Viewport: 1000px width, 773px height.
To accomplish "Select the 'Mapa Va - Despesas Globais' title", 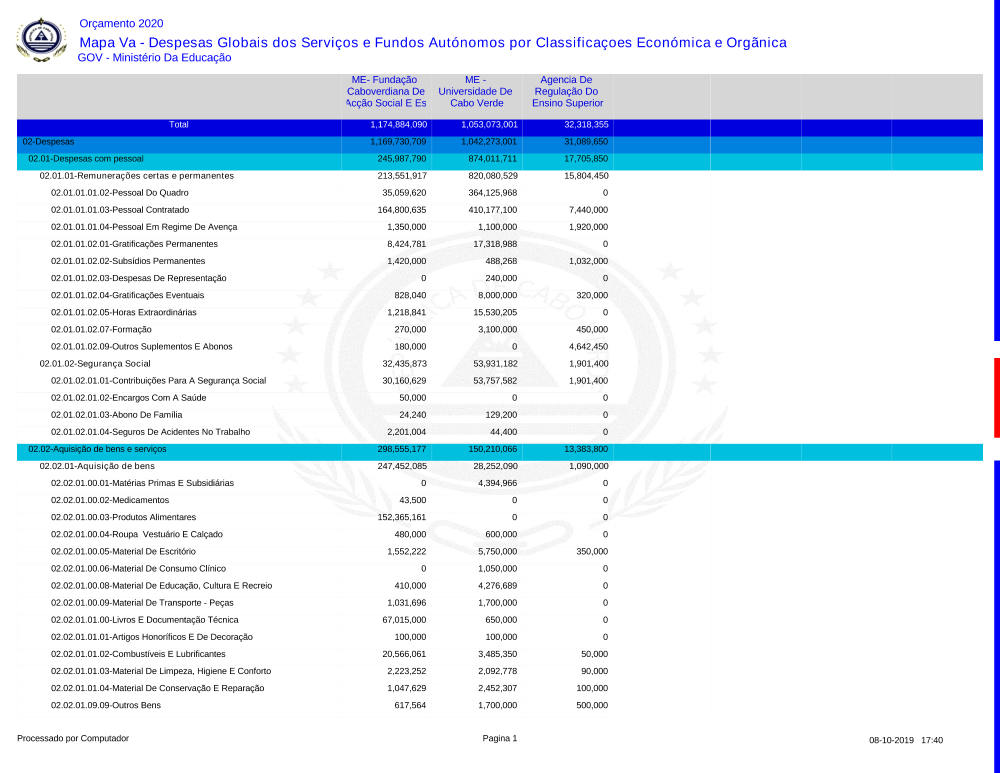I will [x=432, y=43].
